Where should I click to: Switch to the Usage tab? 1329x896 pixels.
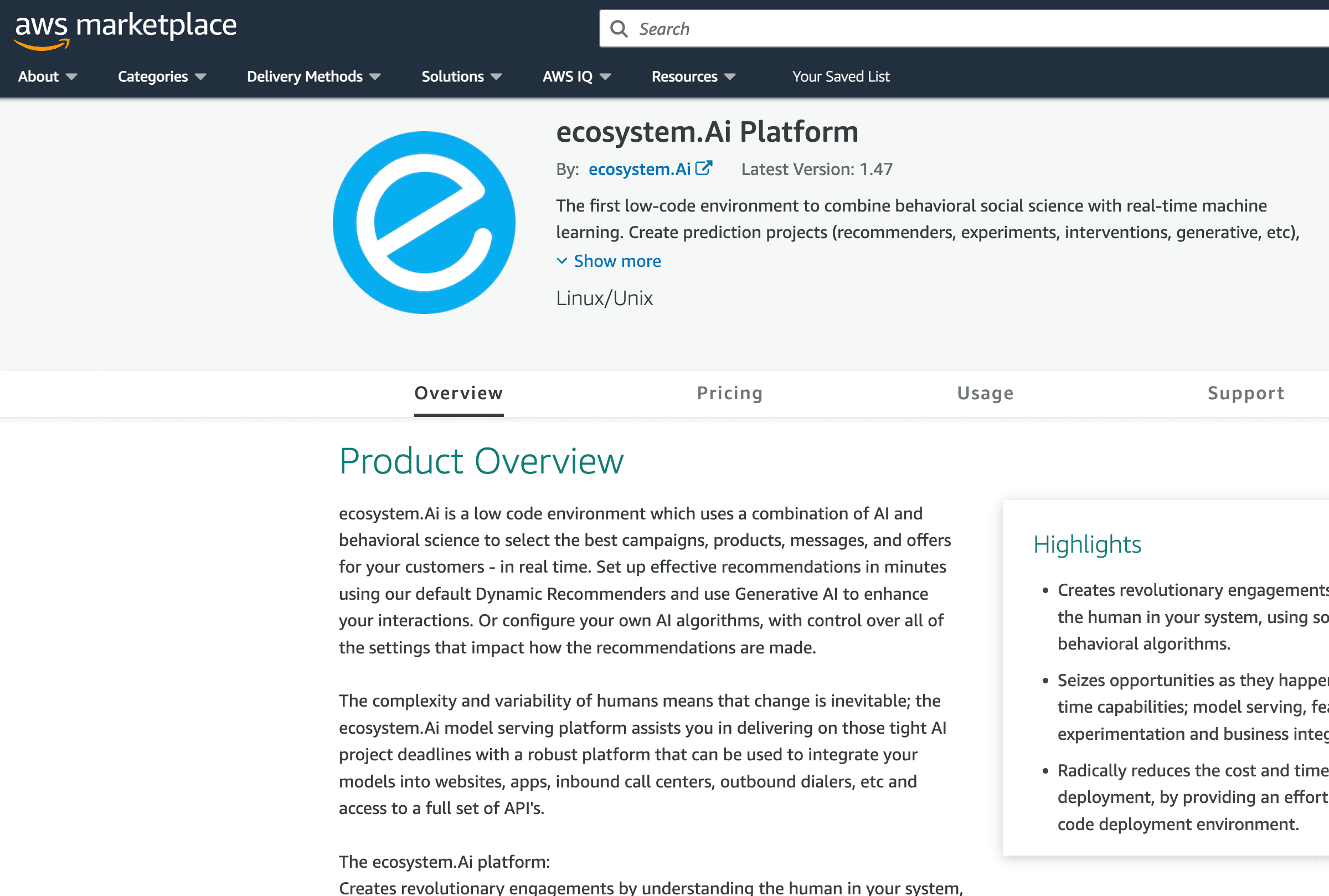click(985, 393)
